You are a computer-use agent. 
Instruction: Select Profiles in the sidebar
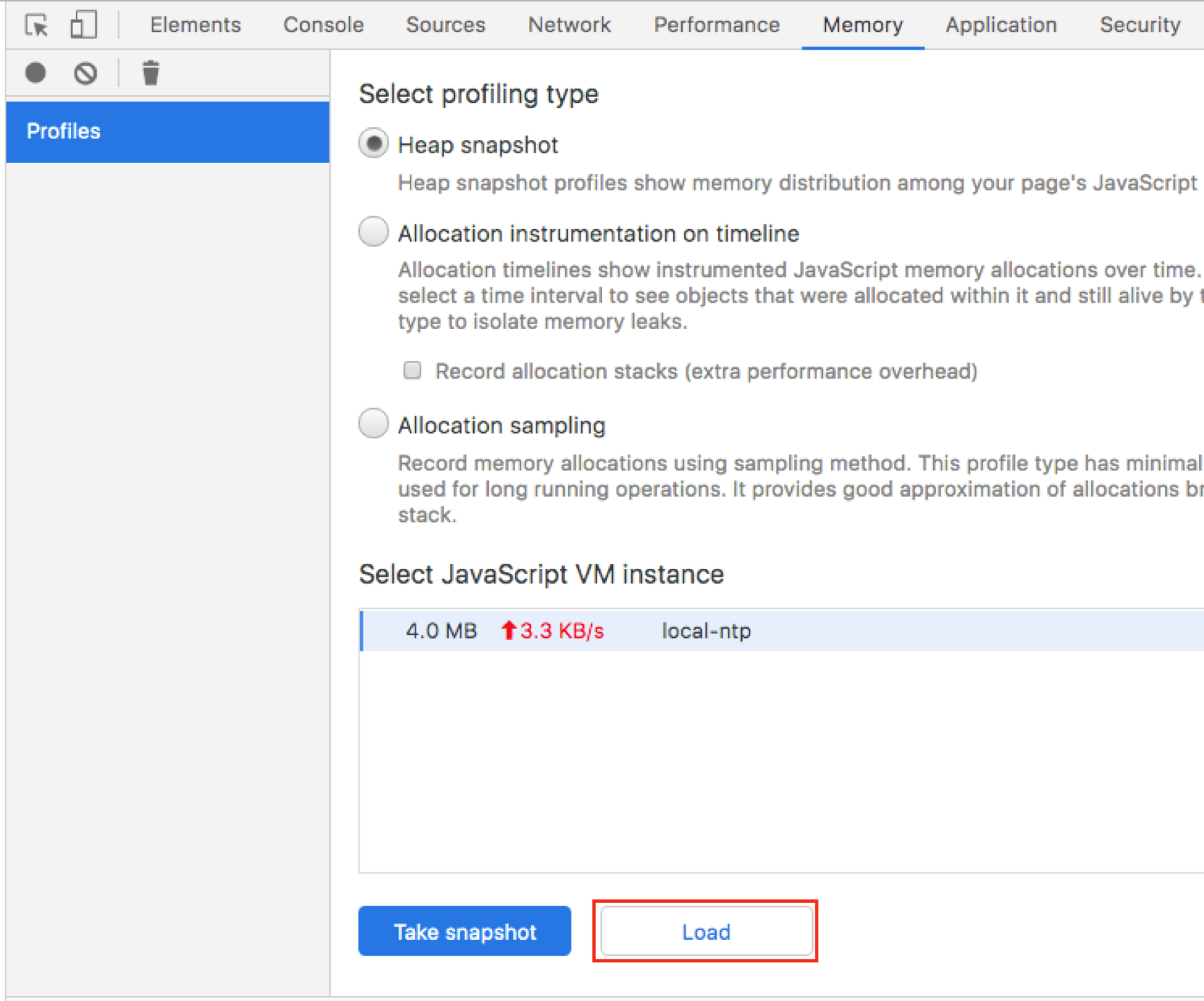pos(168,131)
